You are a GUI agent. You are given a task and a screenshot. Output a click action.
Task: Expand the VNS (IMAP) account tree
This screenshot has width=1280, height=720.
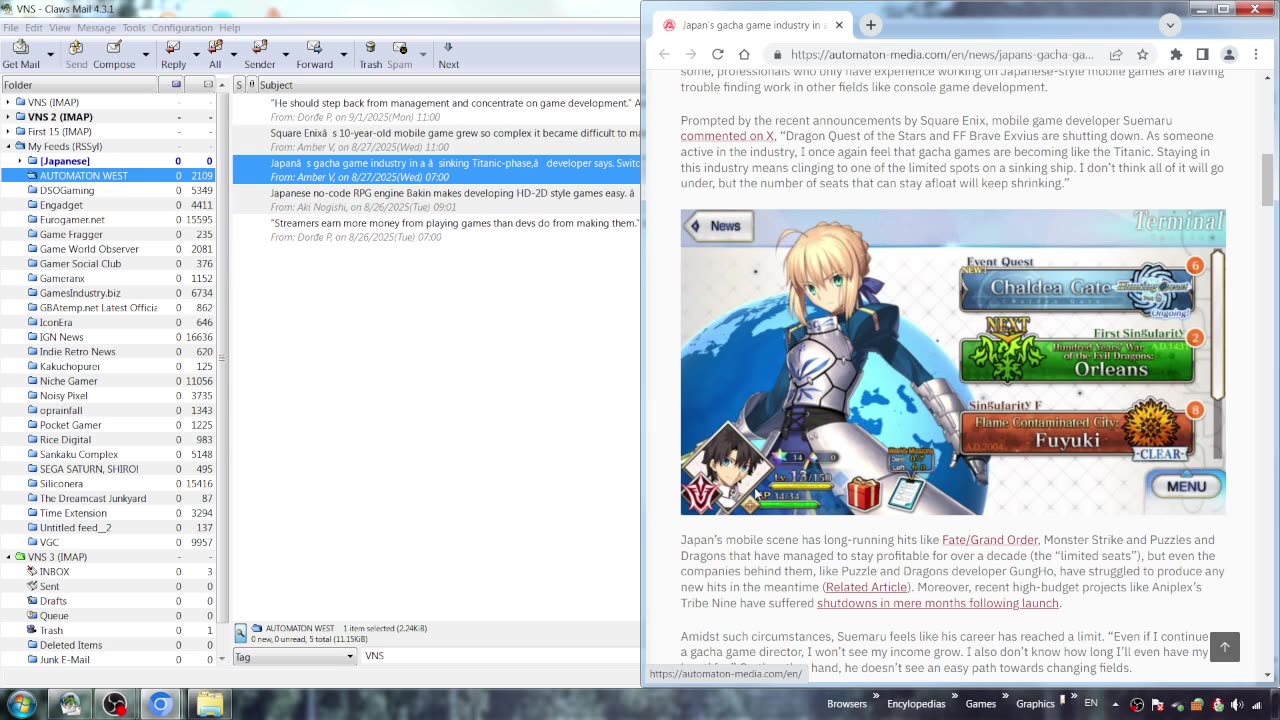click(x=8, y=102)
